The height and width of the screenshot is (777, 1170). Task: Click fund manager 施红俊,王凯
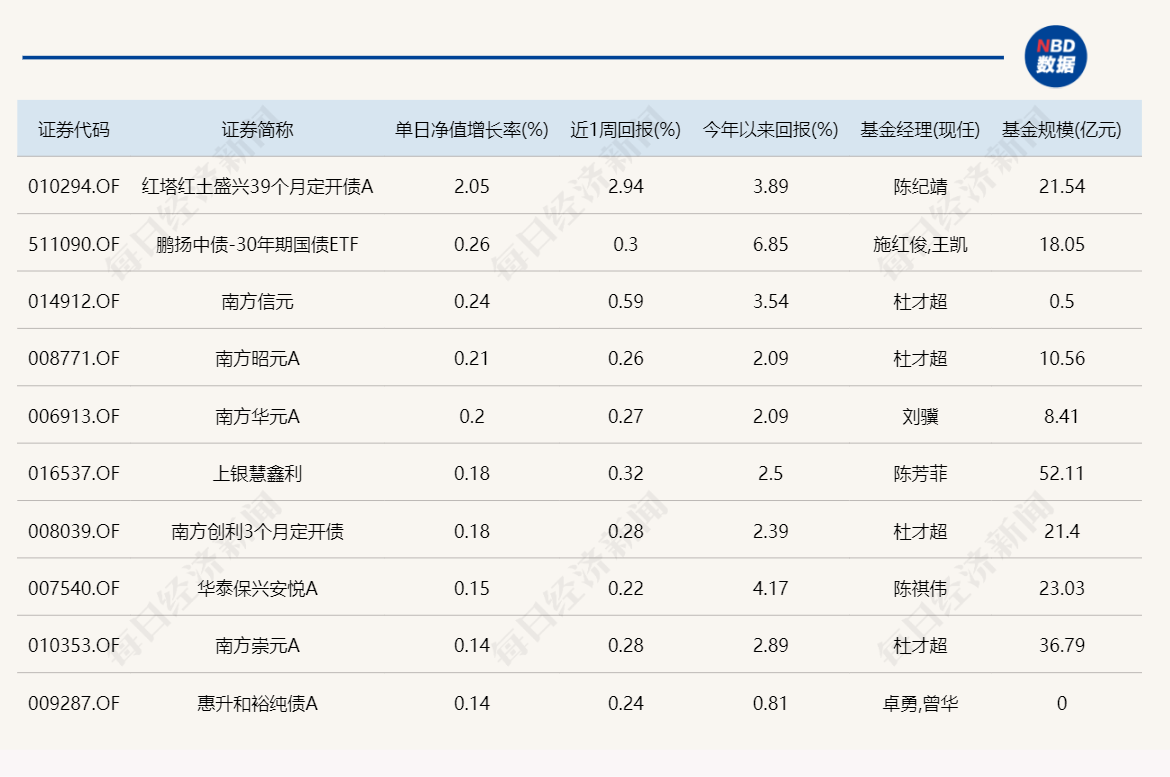tap(920, 244)
